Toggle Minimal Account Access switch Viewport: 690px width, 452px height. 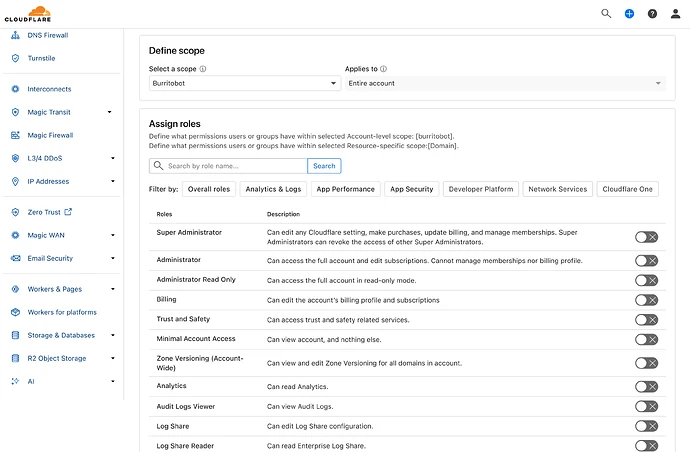pyautogui.click(x=646, y=339)
